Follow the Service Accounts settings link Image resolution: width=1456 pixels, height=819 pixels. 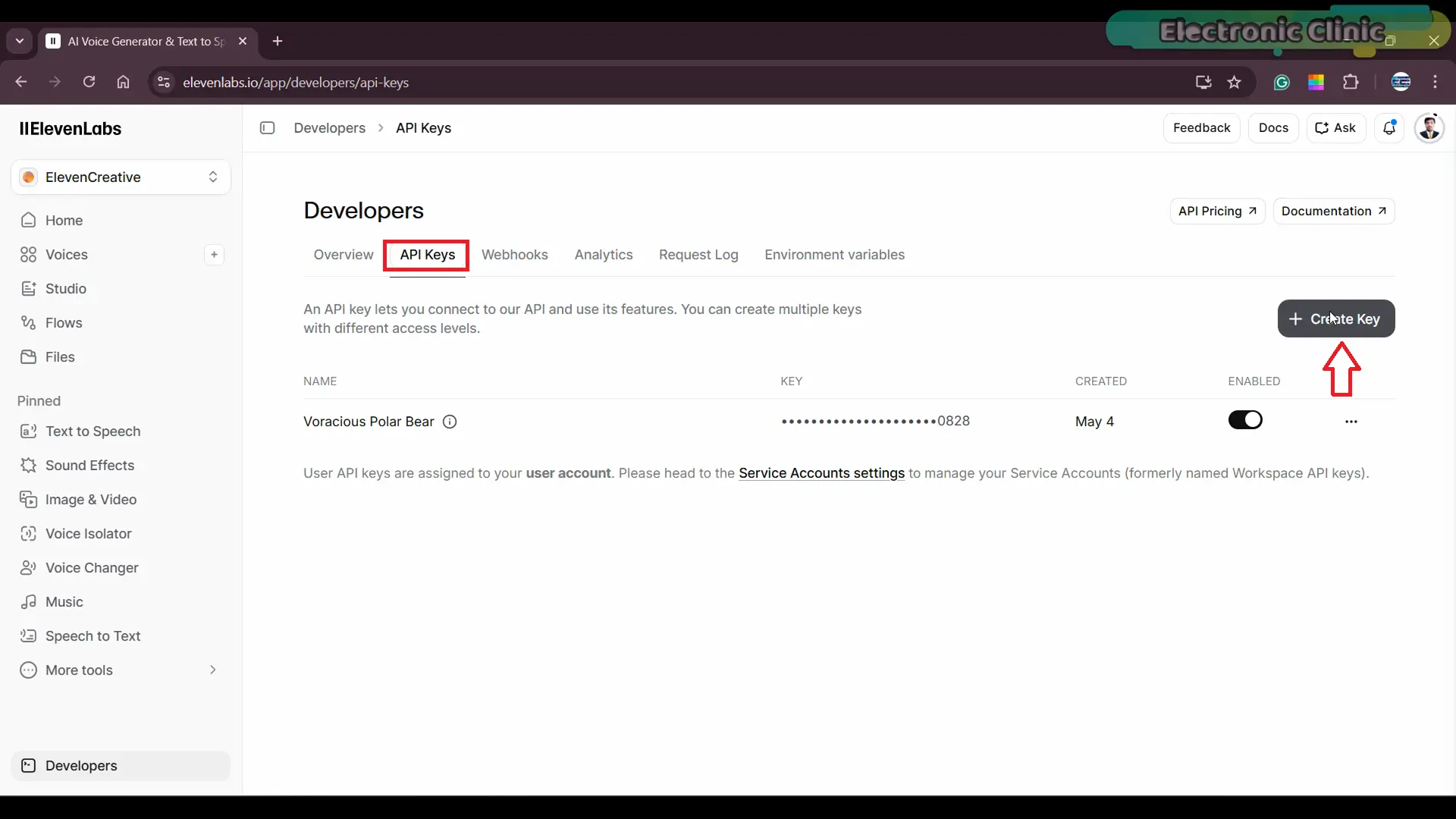[821, 473]
